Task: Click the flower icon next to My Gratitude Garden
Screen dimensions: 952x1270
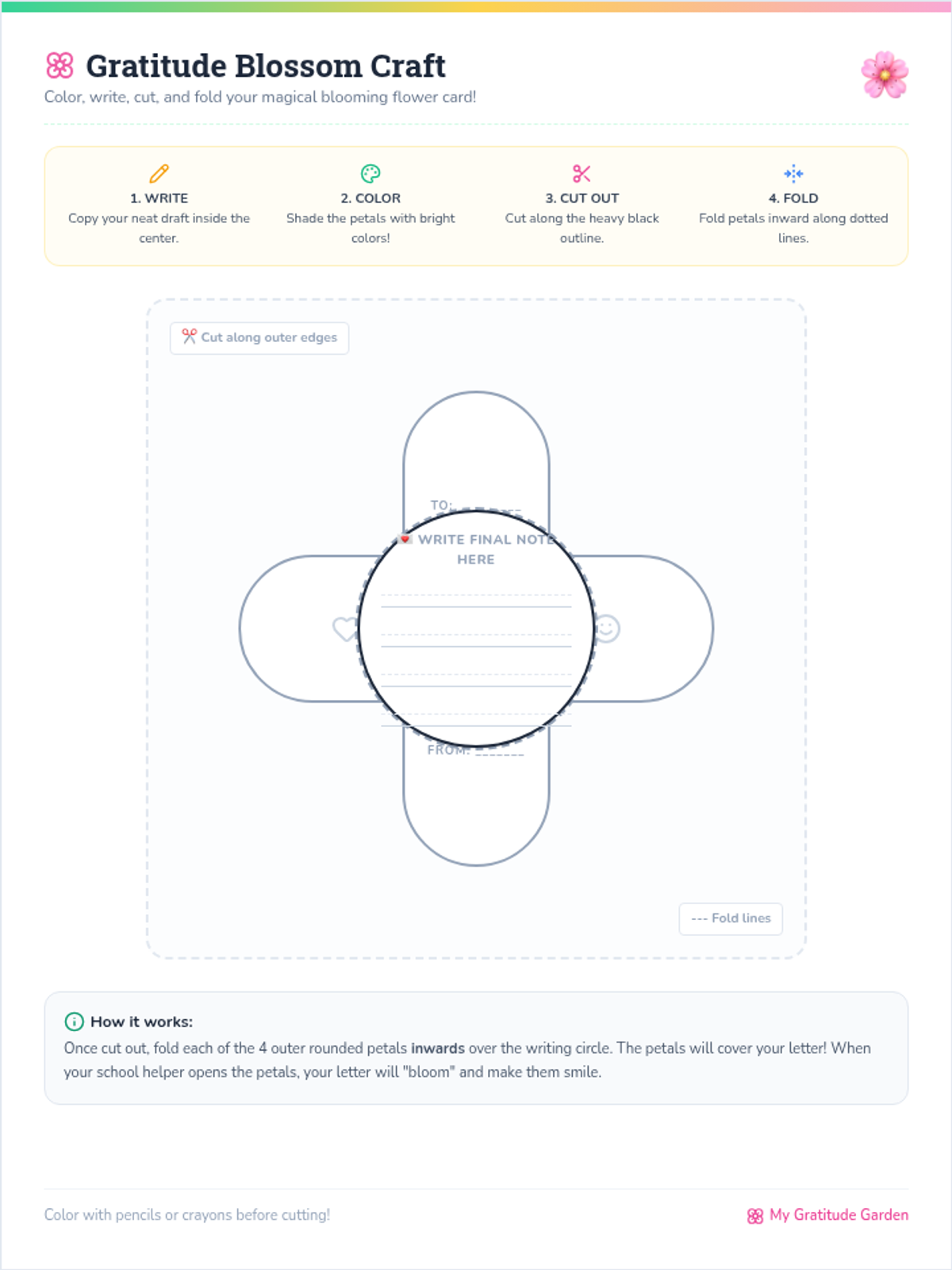Action: (755, 1216)
